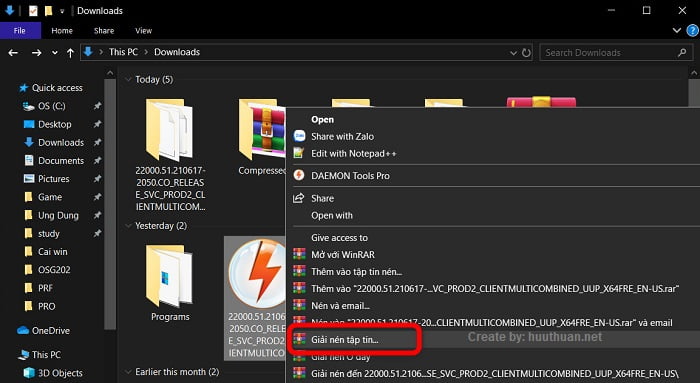
Task: Switch to the Home ribbon tab
Action: pyautogui.click(x=62, y=30)
